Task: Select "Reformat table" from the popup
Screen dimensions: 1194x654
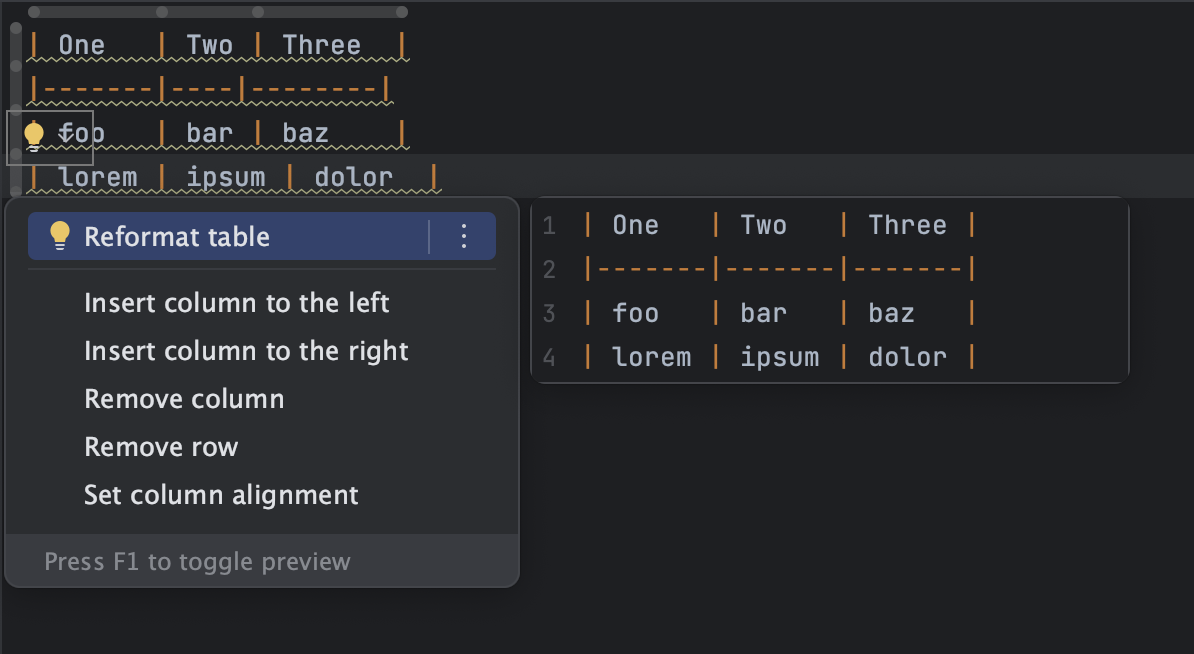Action: 176,237
